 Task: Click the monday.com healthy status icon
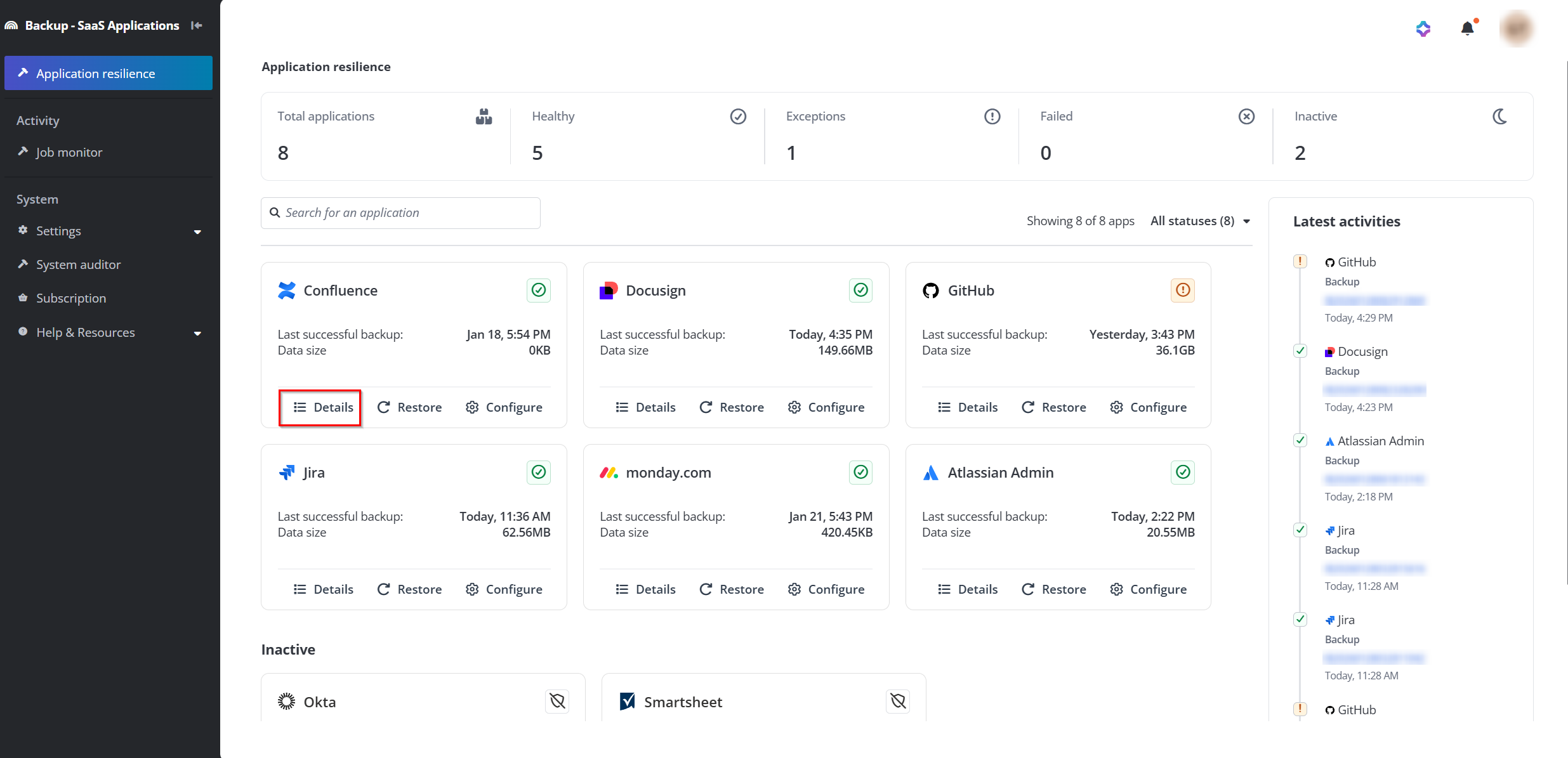[x=861, y=473]
